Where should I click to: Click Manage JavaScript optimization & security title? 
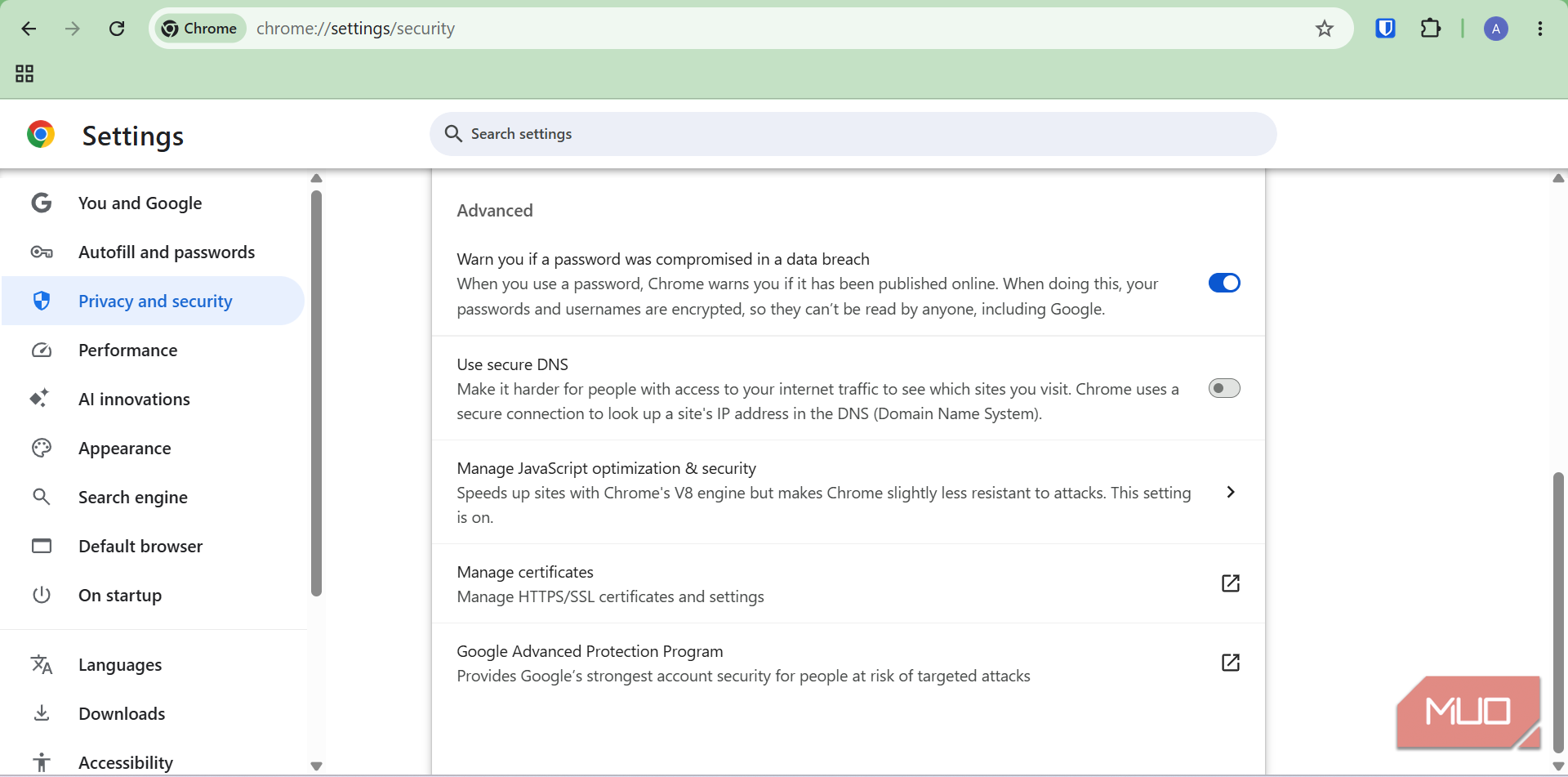tap(606, 468)
